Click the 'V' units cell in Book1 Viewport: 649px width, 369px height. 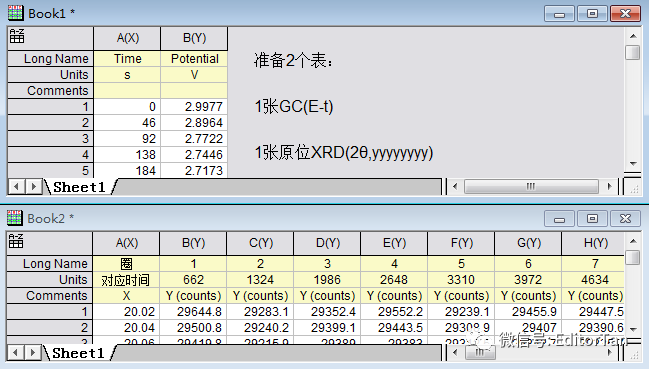[194, 75]
